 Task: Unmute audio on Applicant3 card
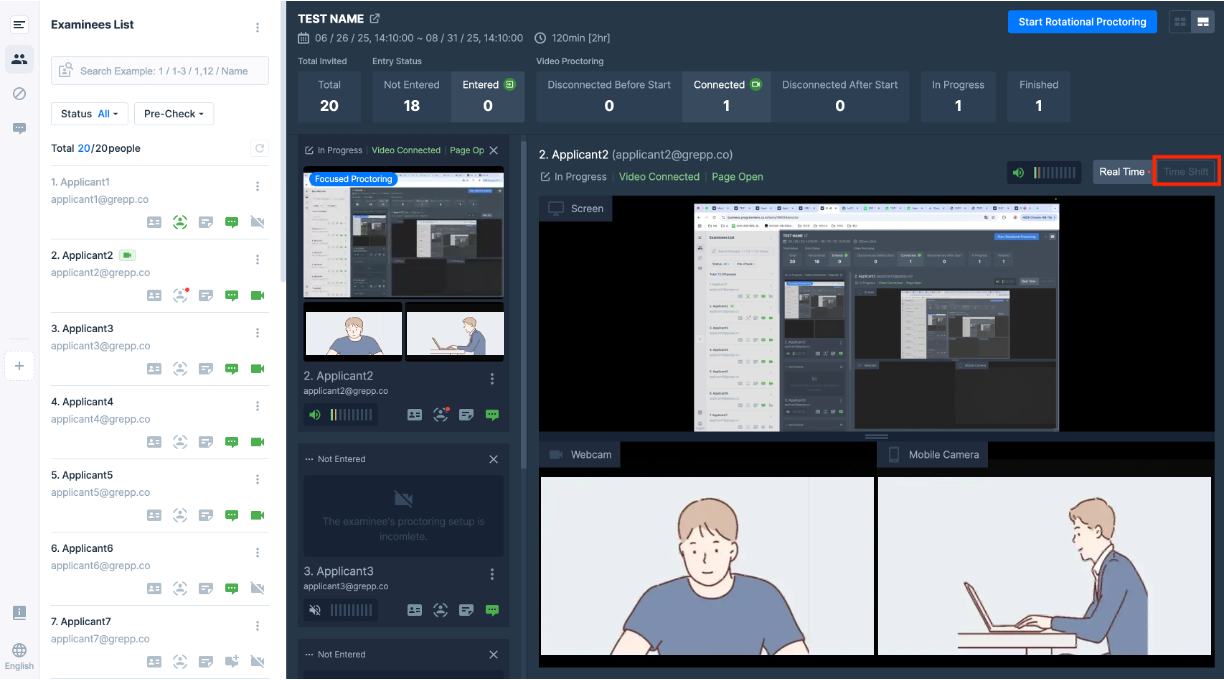coord(315,610)
